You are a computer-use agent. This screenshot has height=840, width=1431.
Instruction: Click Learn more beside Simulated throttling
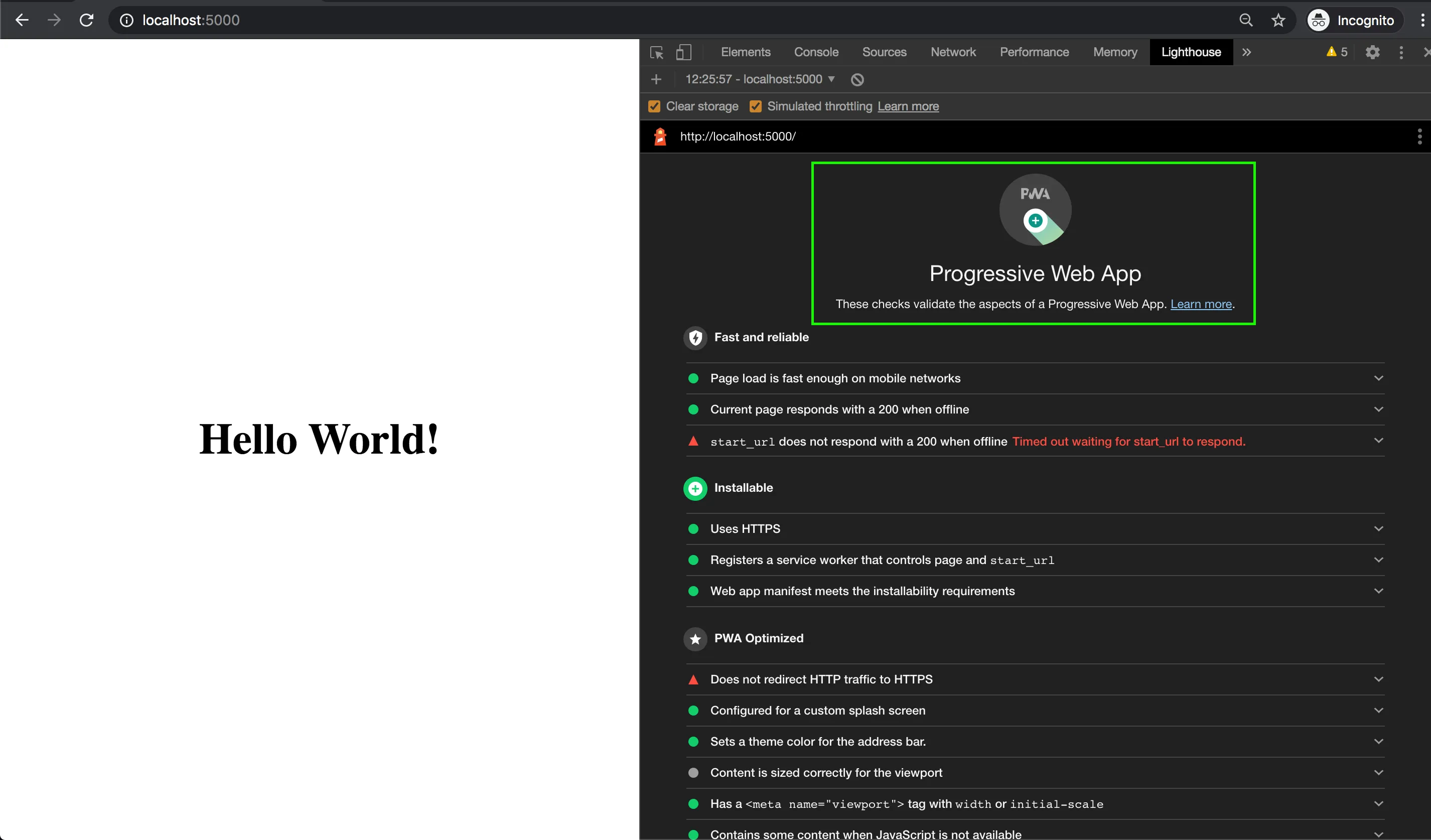pos(908,106)
